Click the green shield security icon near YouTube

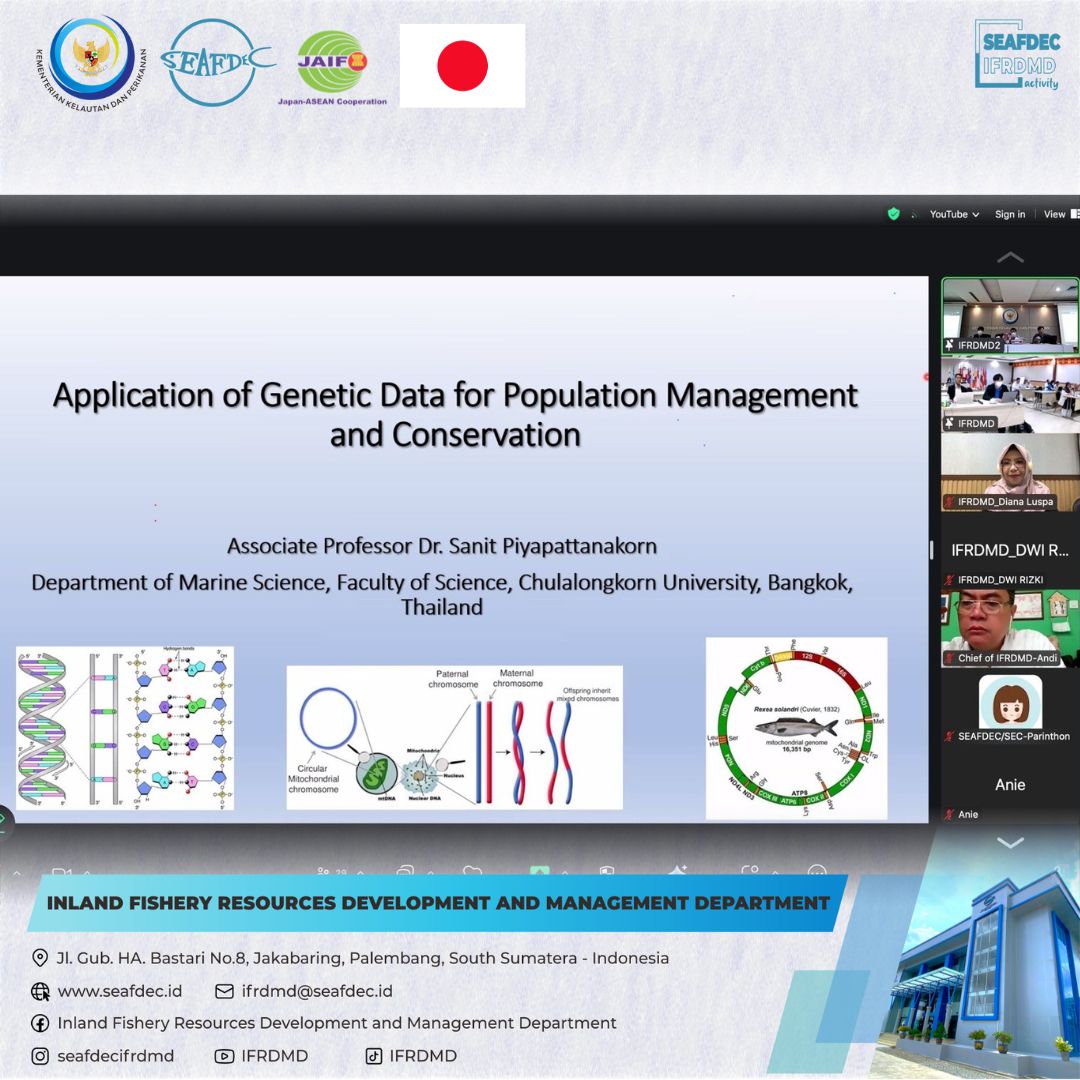[895, 214]
